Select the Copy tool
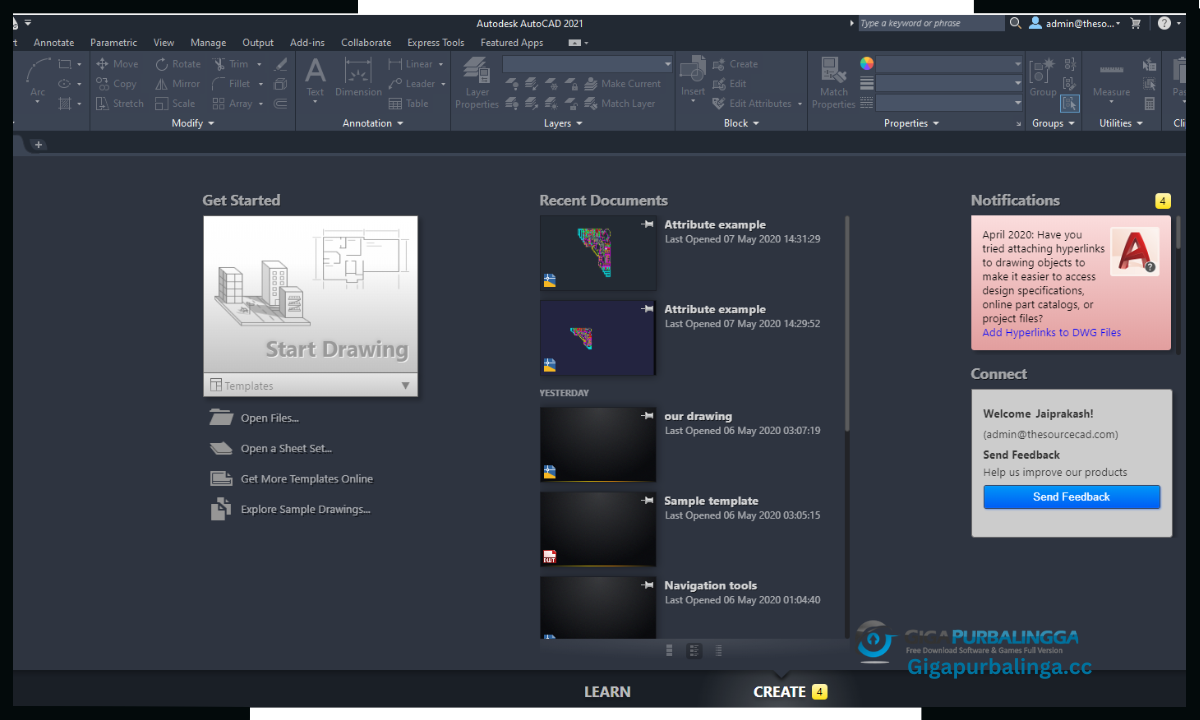The image size is (1200, 720). point(116,84)
